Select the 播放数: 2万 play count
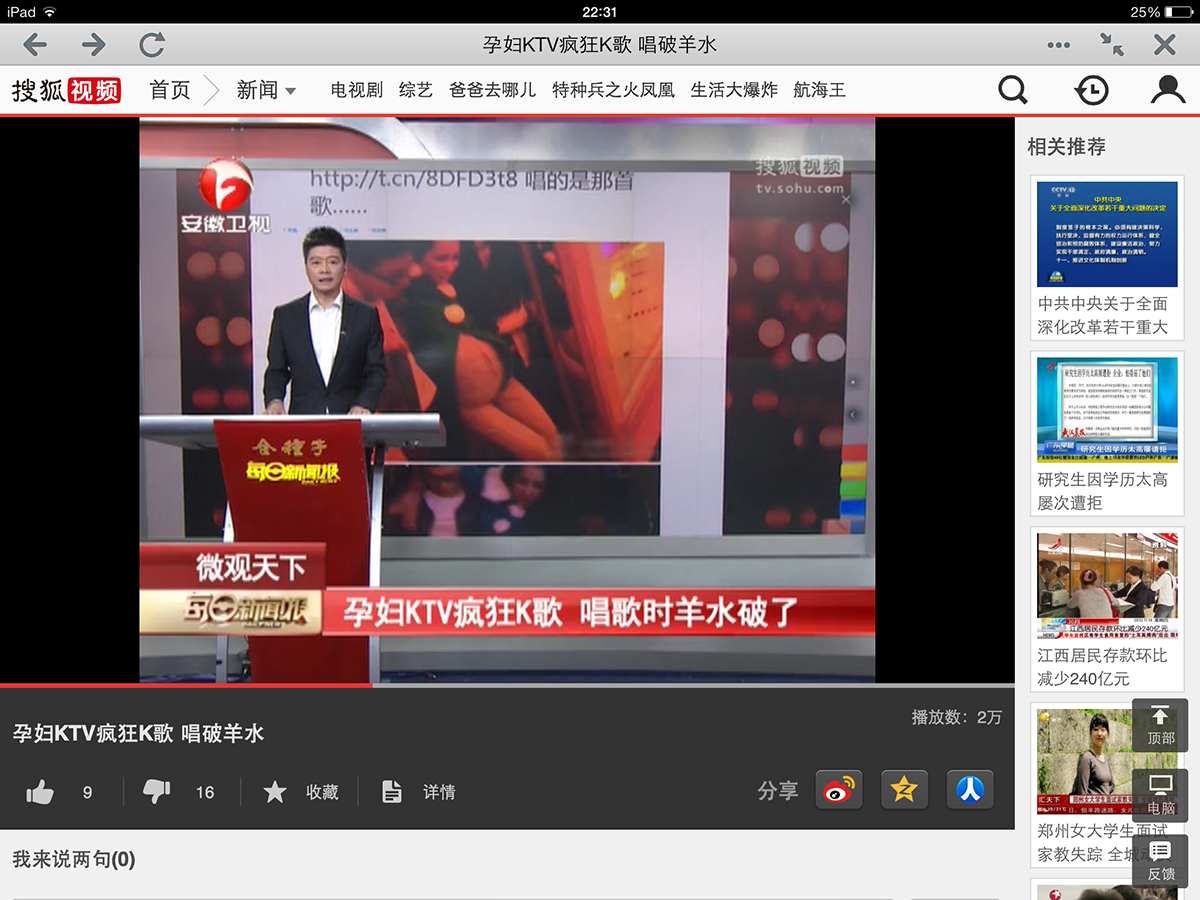The height and width of the screenshot is (900, 1200). click(956, 717)
